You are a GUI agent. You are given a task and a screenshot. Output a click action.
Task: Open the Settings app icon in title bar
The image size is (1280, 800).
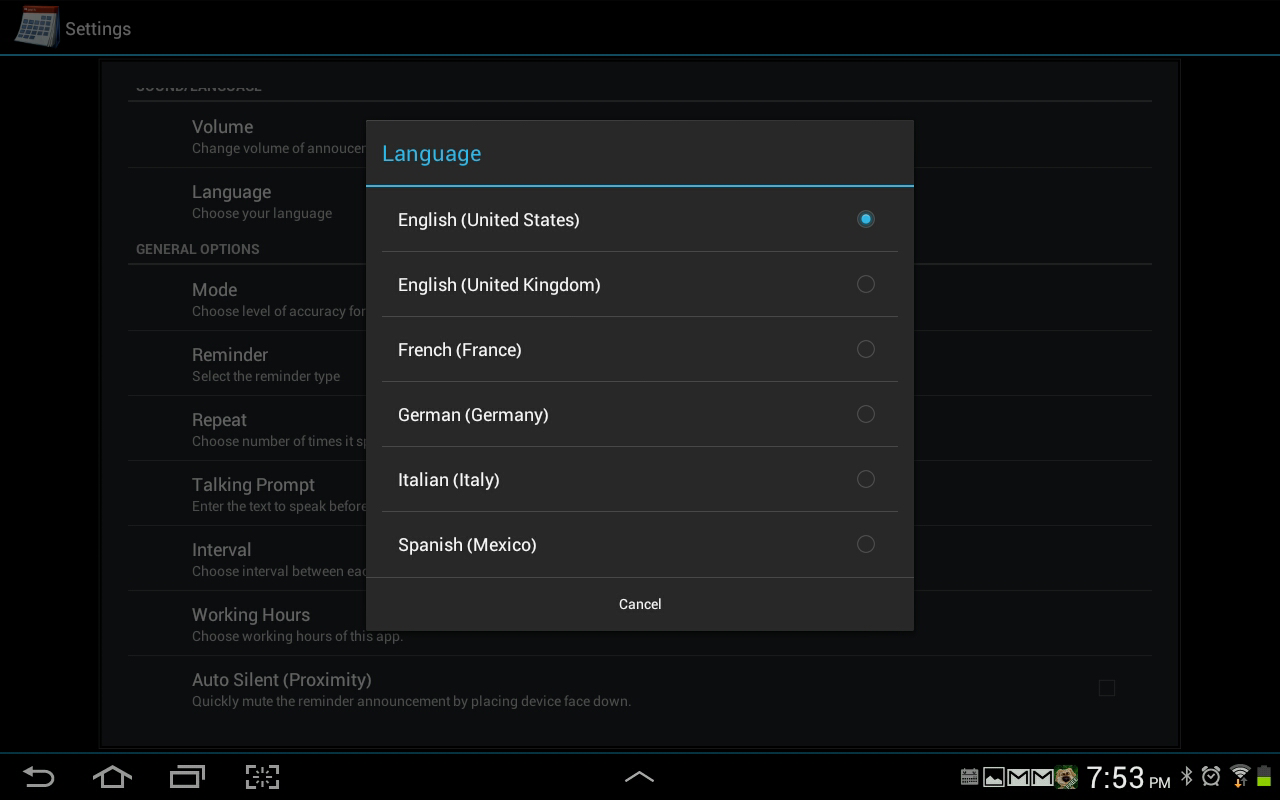point(36,26)
